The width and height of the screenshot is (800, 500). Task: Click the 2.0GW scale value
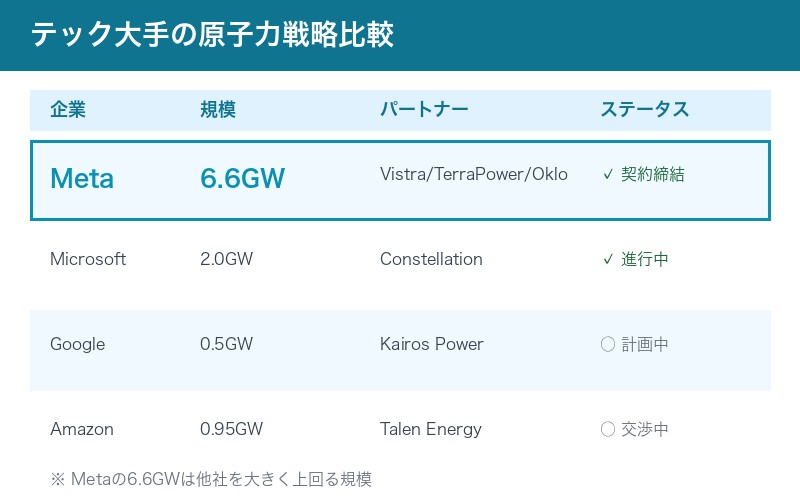227,259
